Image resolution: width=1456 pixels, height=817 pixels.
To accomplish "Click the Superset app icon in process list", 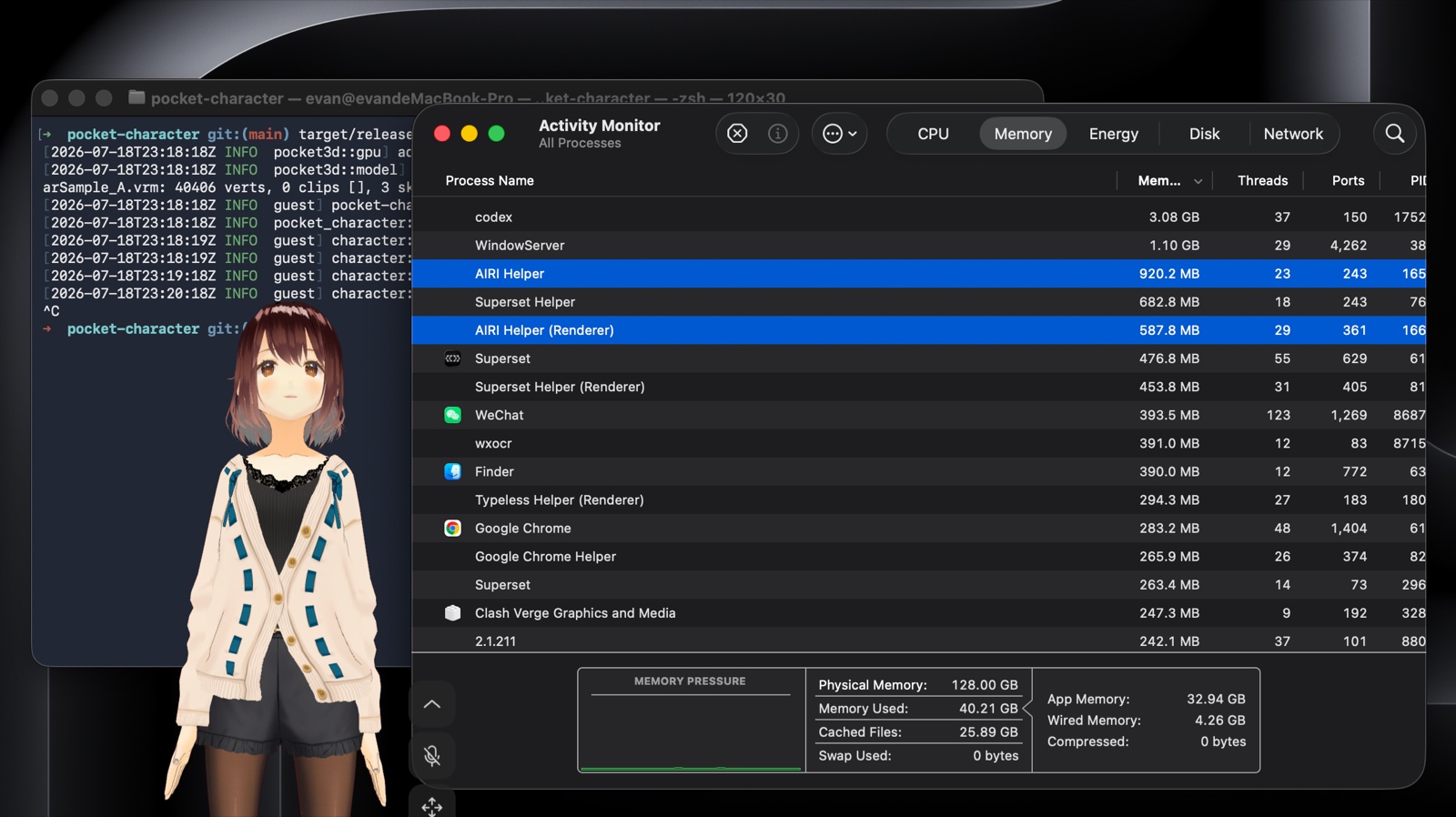I will pyautogui.click(x=452, y=358).
